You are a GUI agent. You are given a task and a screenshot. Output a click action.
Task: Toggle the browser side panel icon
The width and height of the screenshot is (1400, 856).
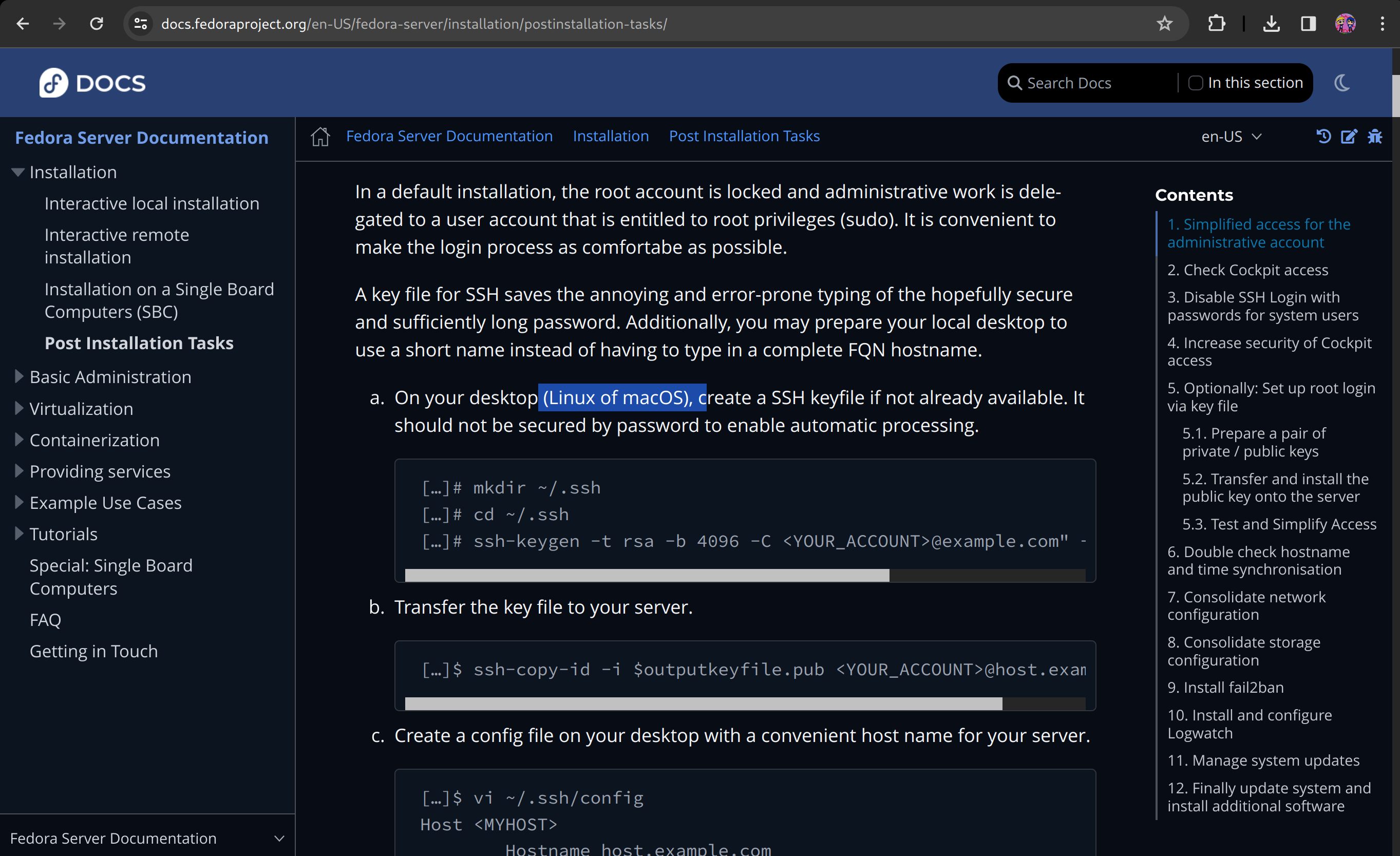coord(1308,24)
